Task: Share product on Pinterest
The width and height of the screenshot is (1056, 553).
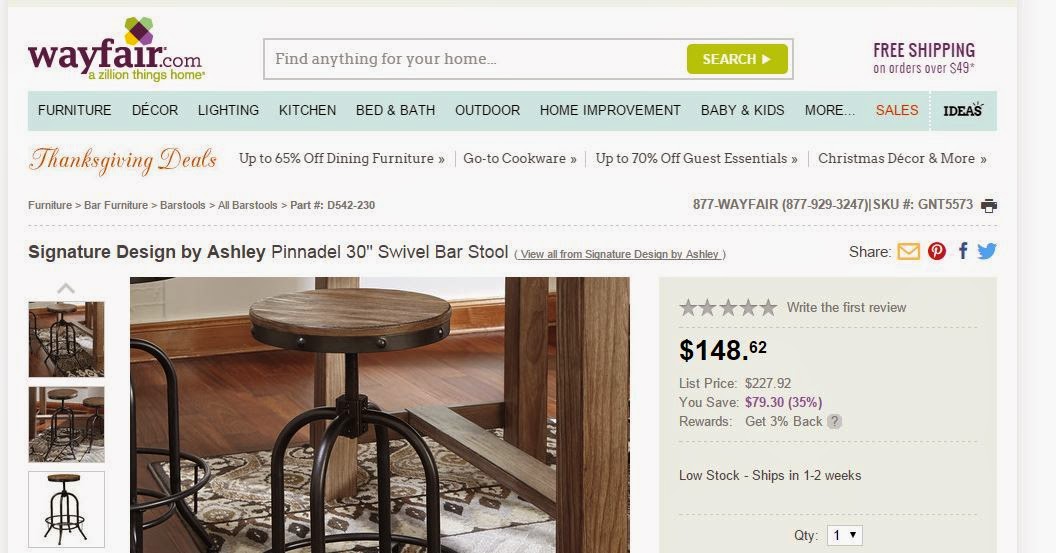Action: pos(937,251)
